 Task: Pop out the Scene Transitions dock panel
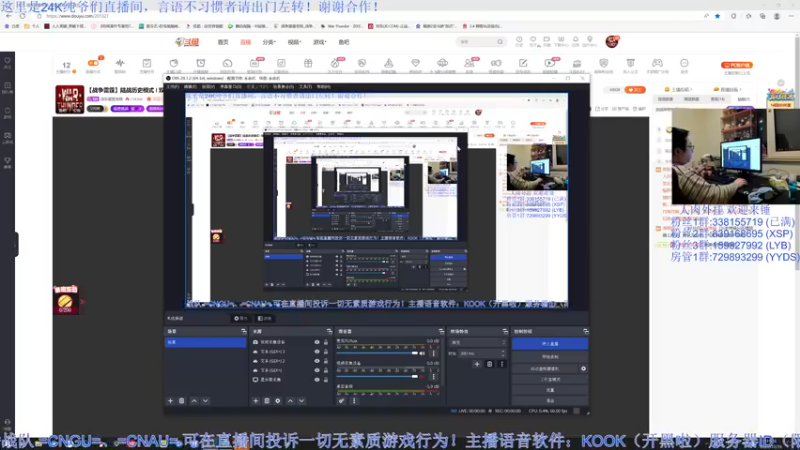click(x=505, y=332)
